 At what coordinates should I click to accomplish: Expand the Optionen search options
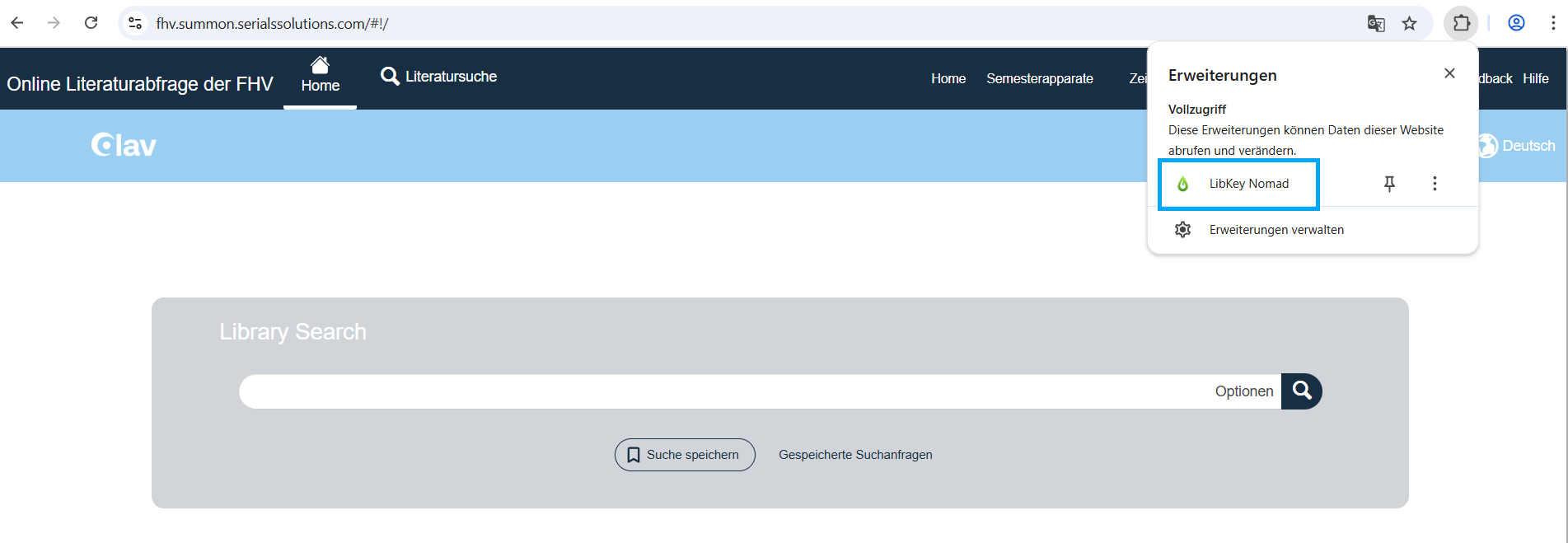click(x=1243, y=391)
